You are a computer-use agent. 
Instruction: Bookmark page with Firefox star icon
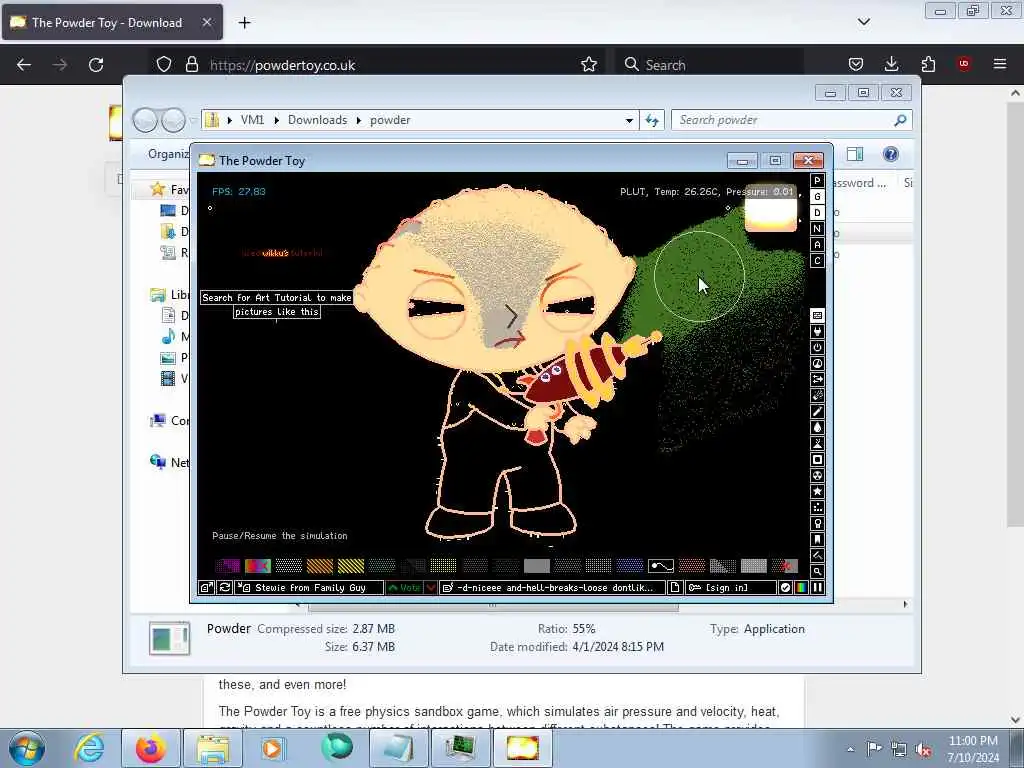(x=589, y=64)
